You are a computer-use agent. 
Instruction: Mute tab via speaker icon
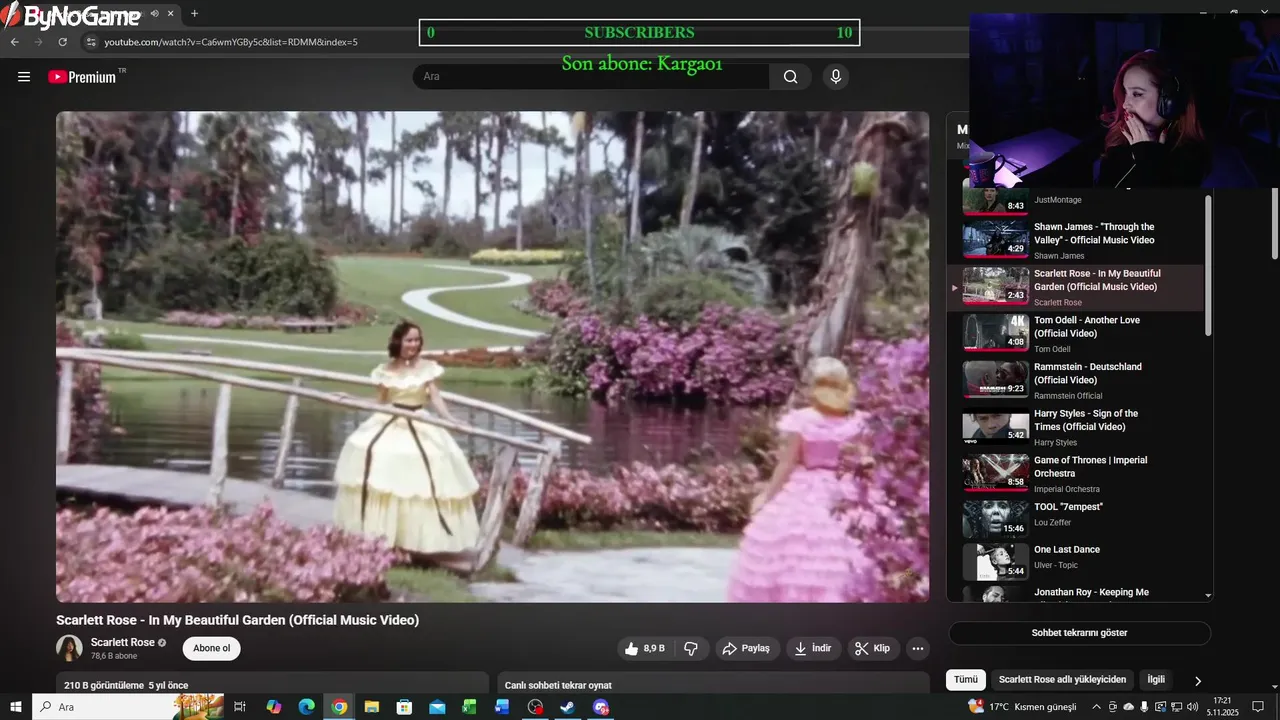[x=154, y=14]
